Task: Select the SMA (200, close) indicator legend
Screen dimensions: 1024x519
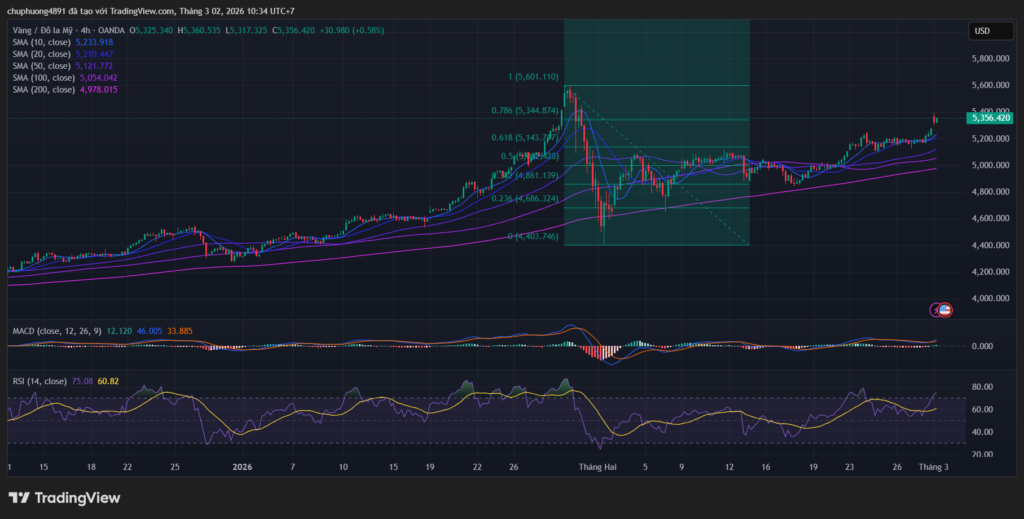Action: pyautogui.click(x=41, y=90)
